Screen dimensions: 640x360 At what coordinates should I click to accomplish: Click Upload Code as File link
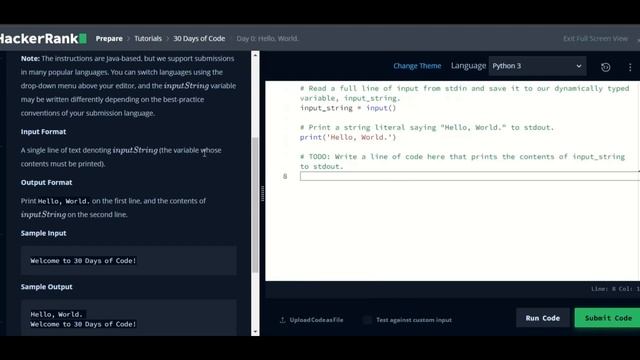pyautogui.click(x=316, y=320)
